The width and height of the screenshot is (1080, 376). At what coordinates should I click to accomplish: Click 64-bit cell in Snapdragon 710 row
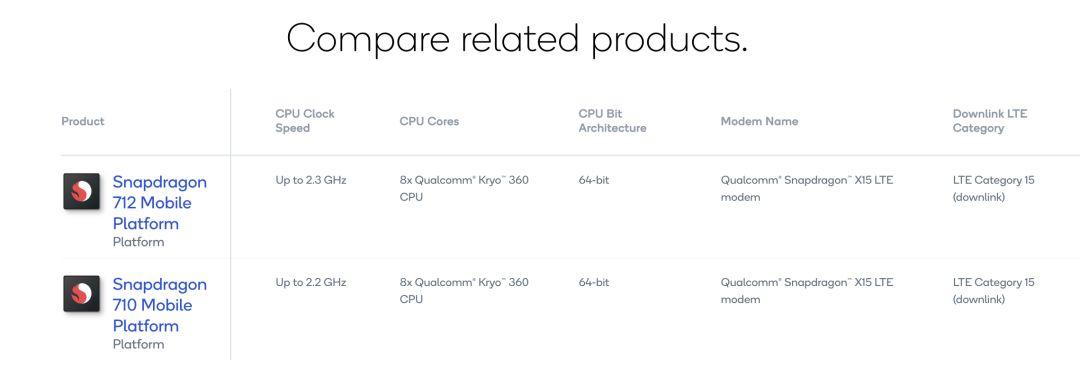[x=594, y=282]
